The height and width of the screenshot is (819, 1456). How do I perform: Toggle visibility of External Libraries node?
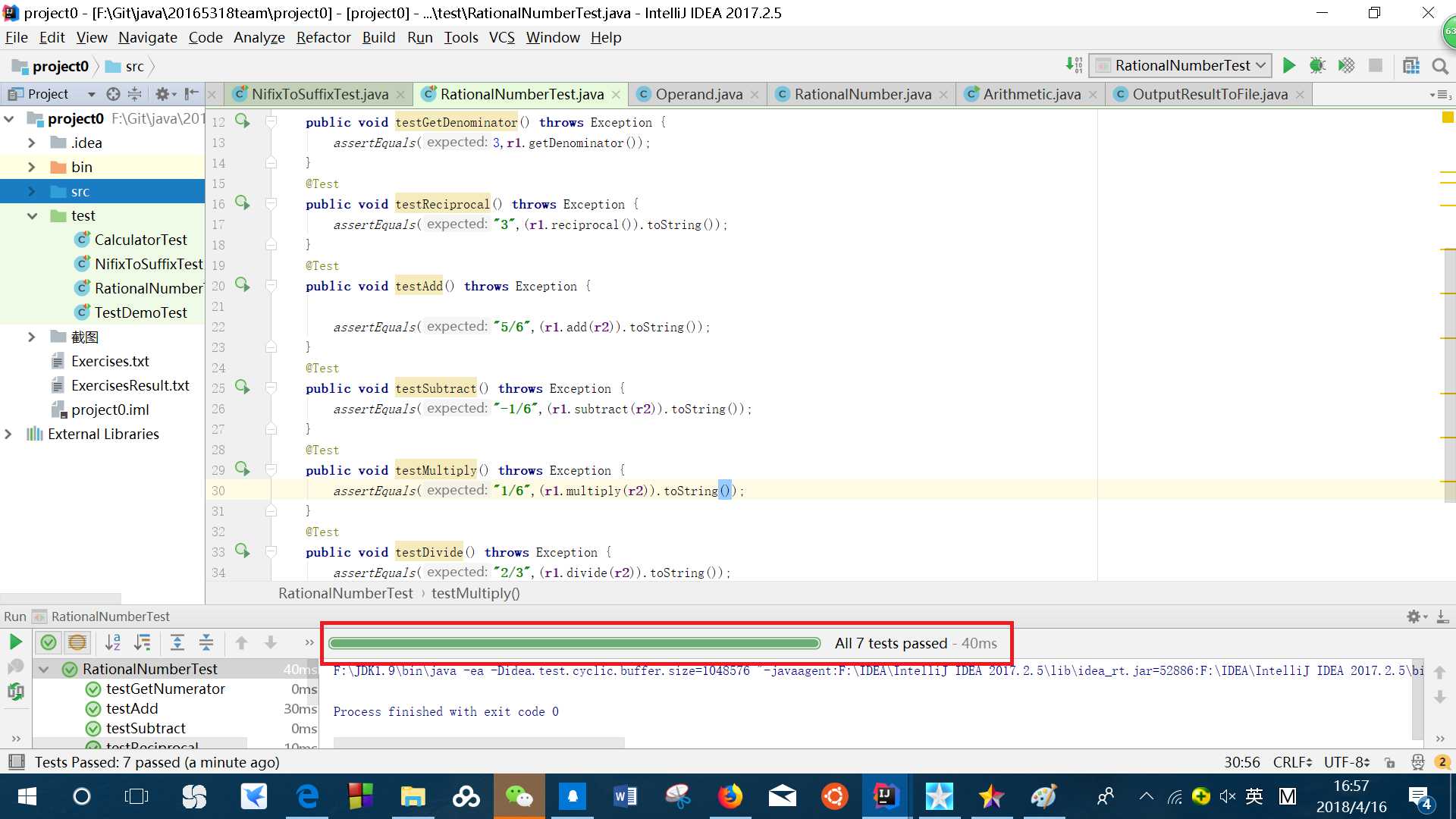(8, 434)
